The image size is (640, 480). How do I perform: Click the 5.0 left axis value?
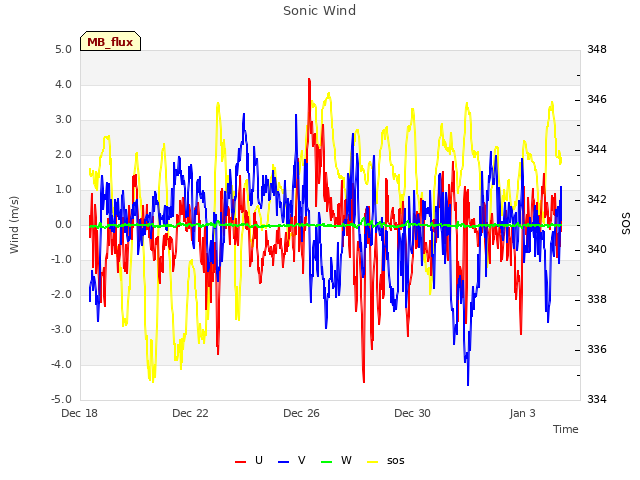(x=63, y=50)
